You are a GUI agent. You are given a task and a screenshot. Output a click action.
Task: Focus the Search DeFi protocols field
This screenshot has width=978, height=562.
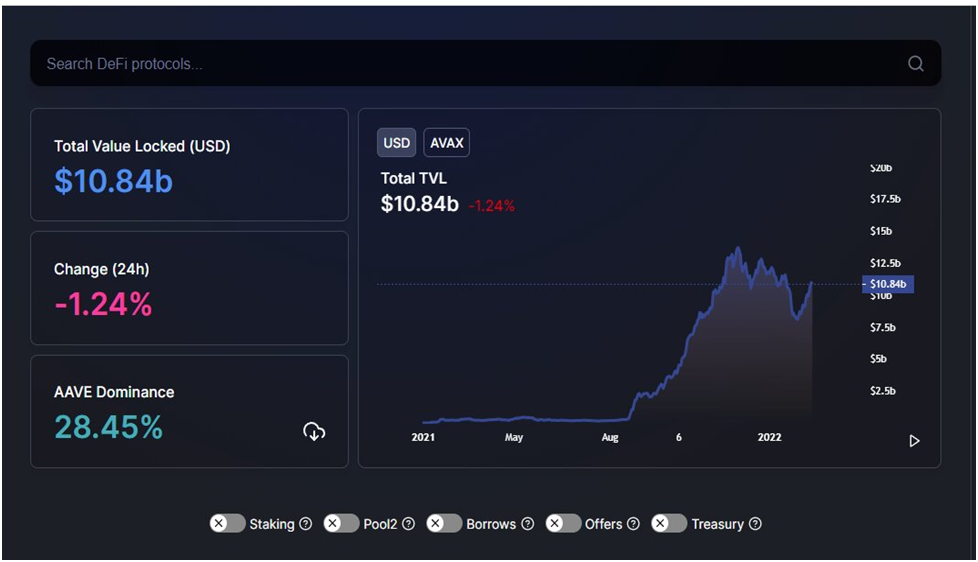pyautogui.click(x=485, y=64)
